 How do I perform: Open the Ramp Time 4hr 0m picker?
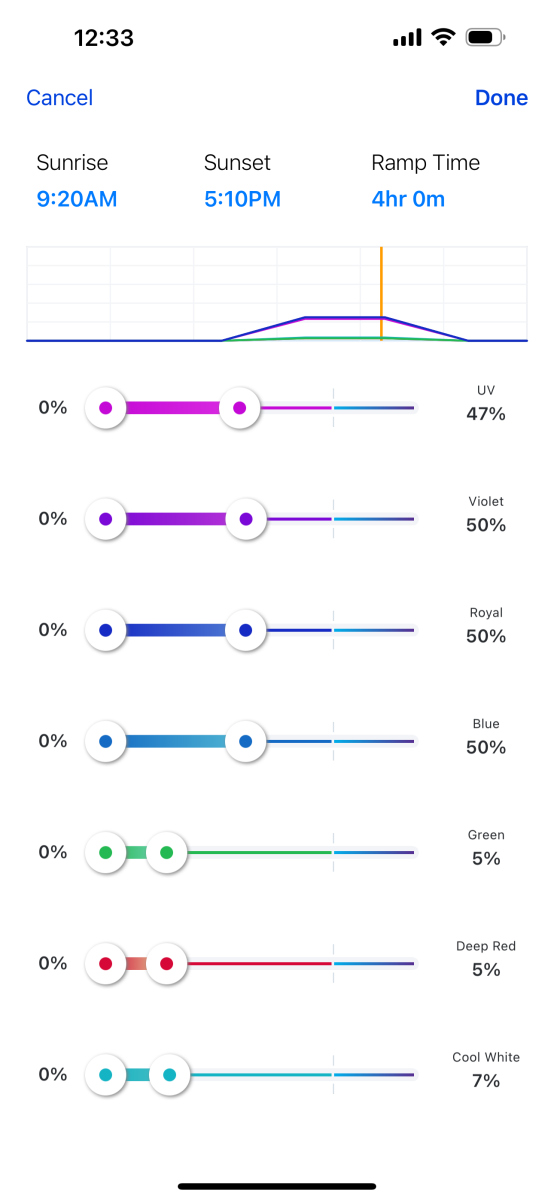(408, 199)
